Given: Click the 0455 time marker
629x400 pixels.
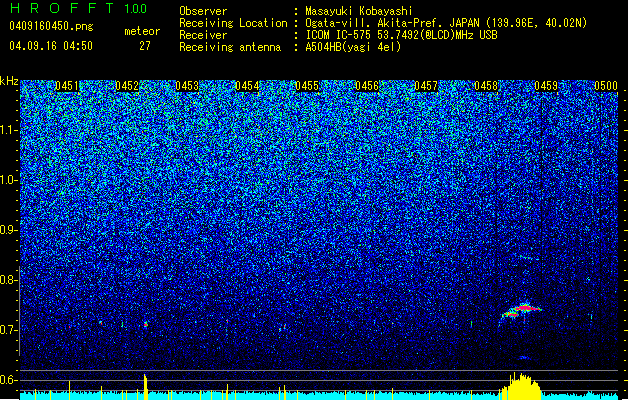Looking at the screenshot, I should click(307, 86).
